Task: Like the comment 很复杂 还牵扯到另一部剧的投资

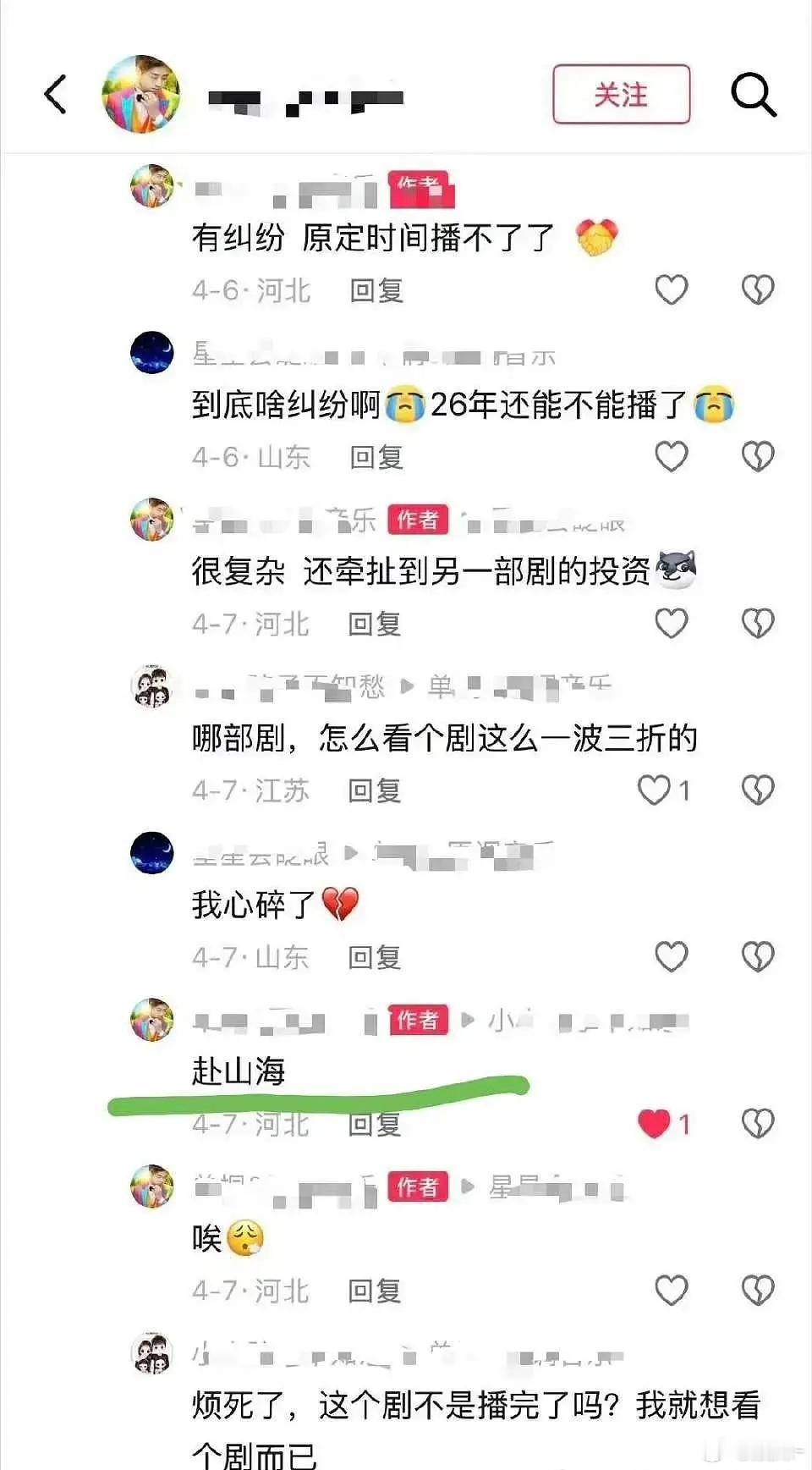Action: coord(672,623)
